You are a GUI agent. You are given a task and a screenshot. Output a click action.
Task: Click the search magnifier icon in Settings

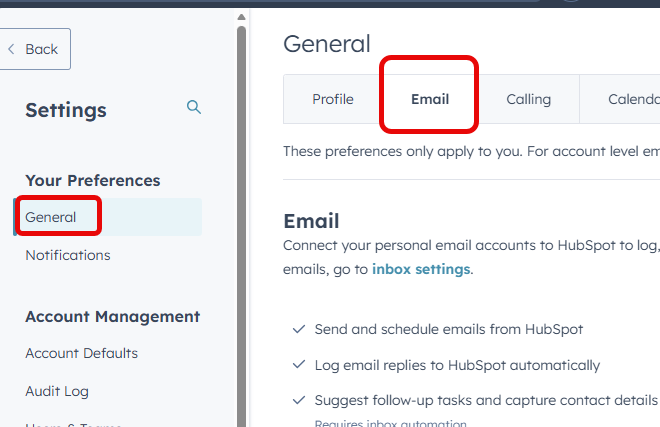194,108
